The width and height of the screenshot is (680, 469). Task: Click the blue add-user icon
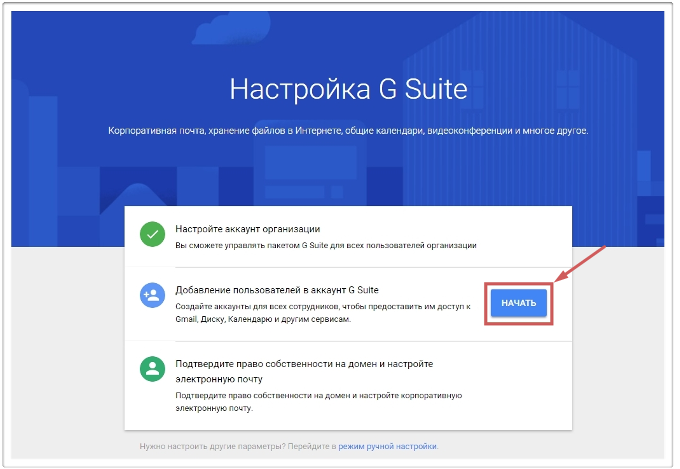[152, 296]
